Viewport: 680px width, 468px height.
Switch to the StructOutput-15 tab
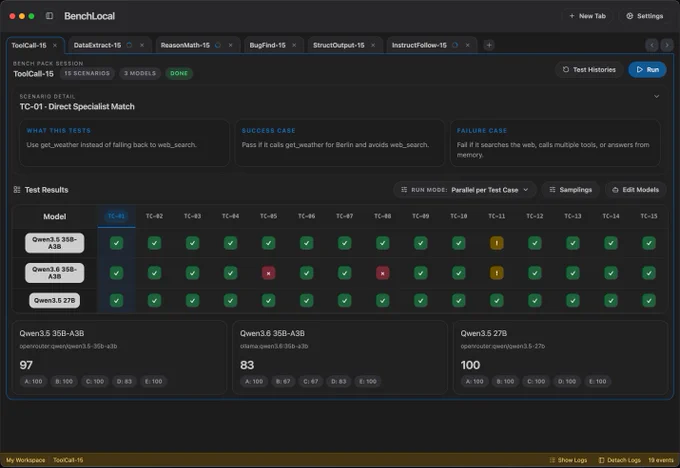click(x=338, y=45)
